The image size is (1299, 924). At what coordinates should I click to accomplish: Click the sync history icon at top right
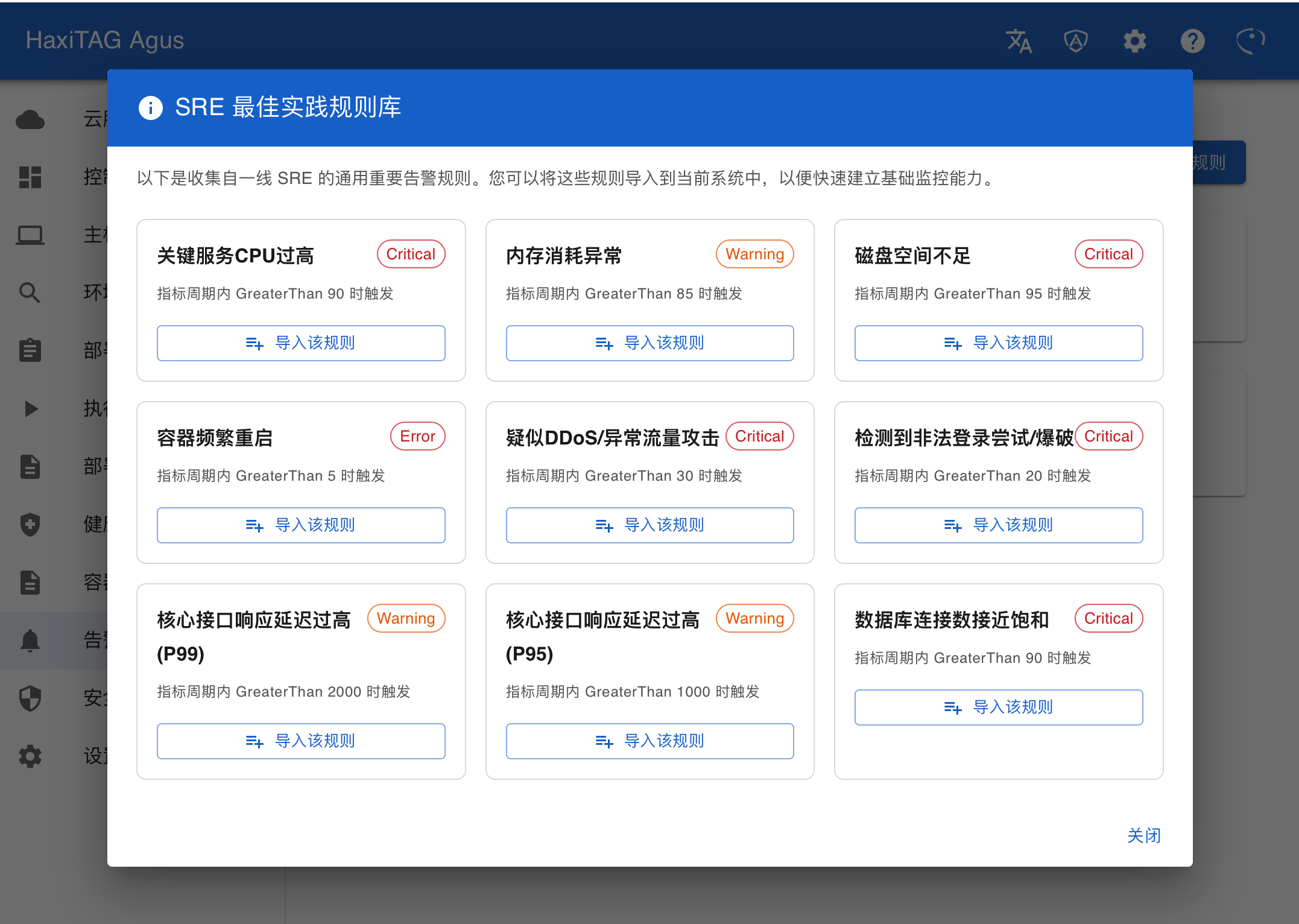pos(1250,40)
